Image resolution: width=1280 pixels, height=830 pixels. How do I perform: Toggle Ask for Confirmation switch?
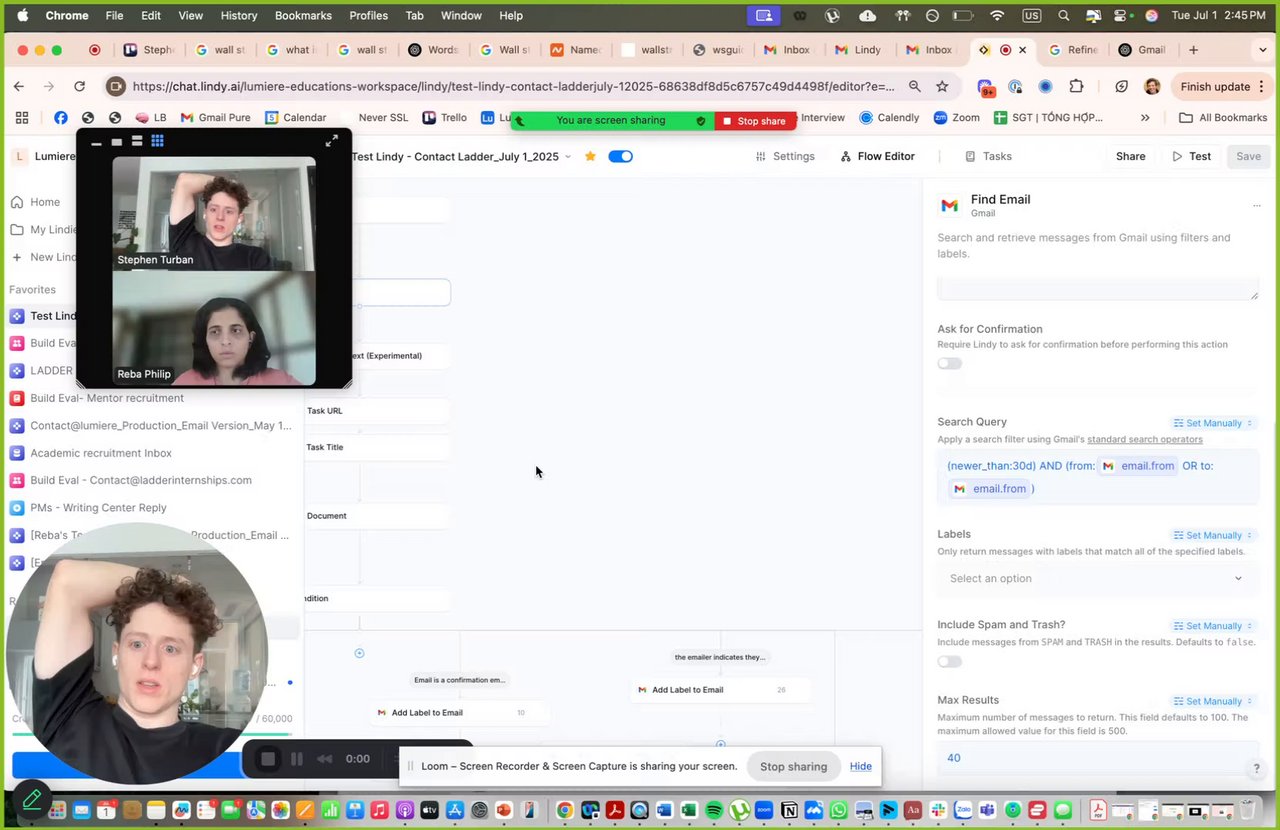pos(950,363)
